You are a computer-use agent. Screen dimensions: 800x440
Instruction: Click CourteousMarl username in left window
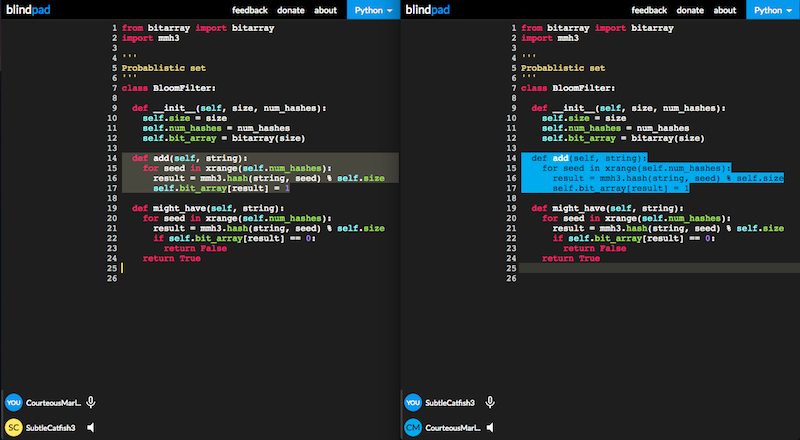tap(54, 403)
